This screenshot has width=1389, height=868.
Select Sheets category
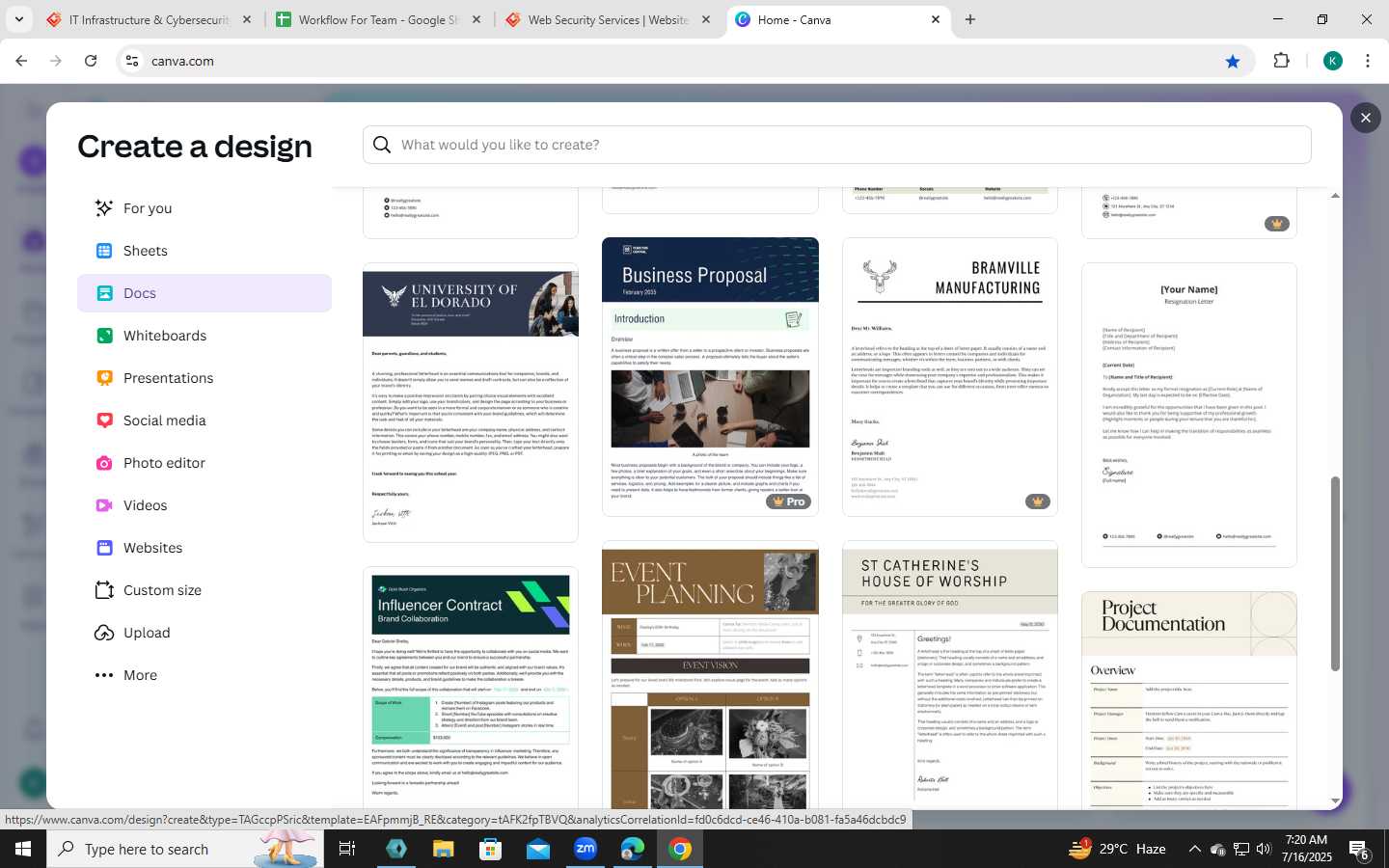pyautogui.click(x=204, y=251)
